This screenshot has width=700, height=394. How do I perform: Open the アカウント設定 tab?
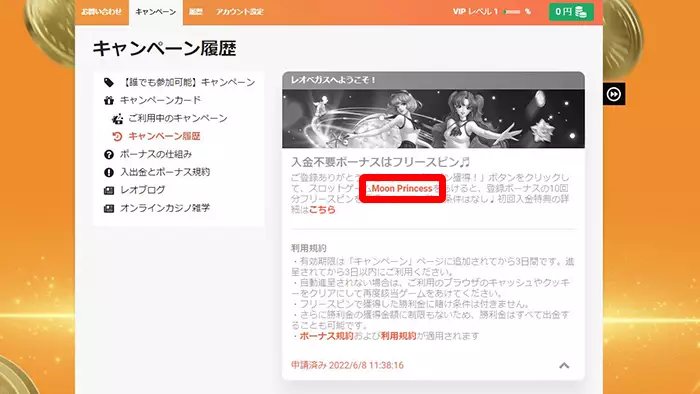click(240, 12)
